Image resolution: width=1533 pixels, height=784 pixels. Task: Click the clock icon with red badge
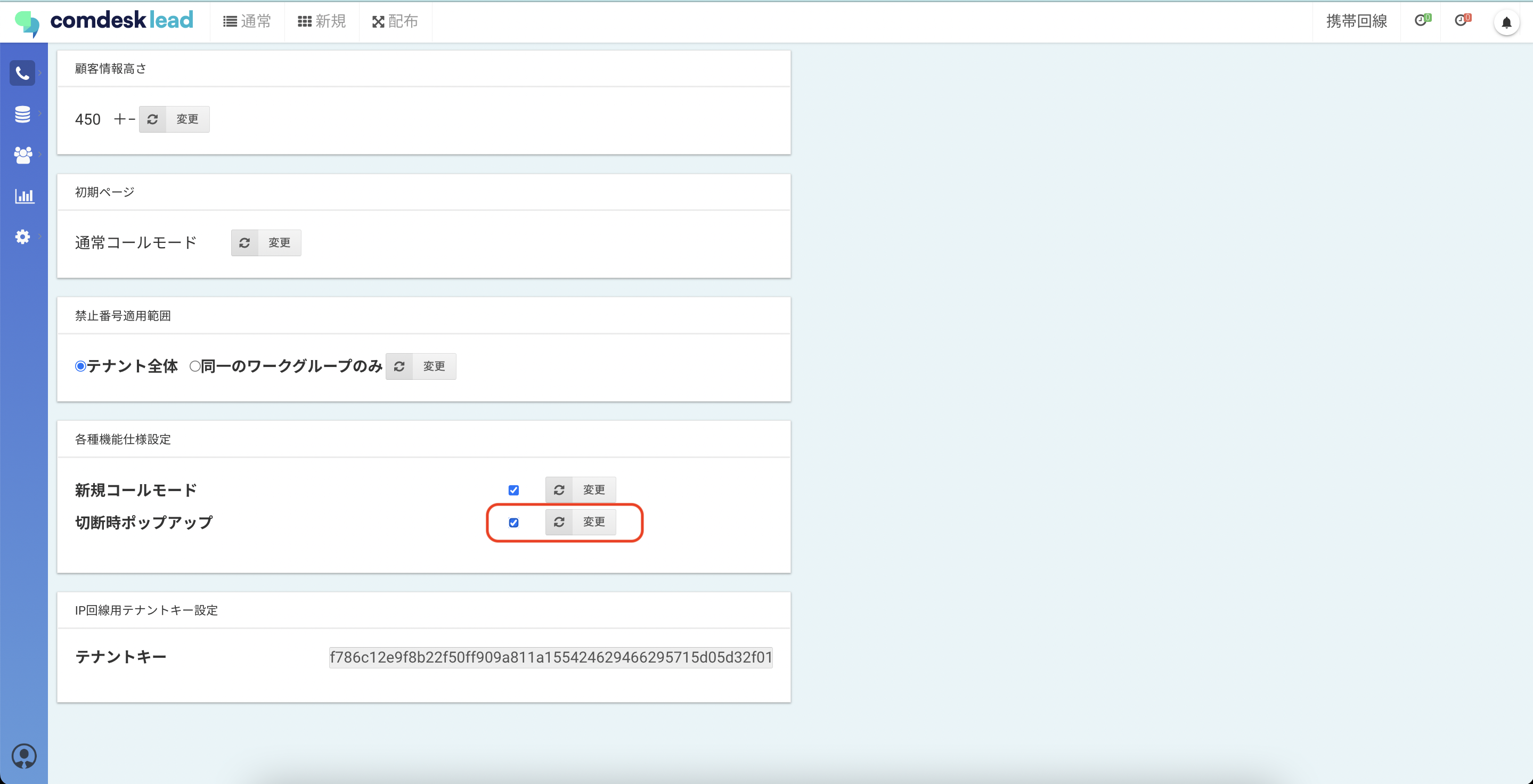1462,21
